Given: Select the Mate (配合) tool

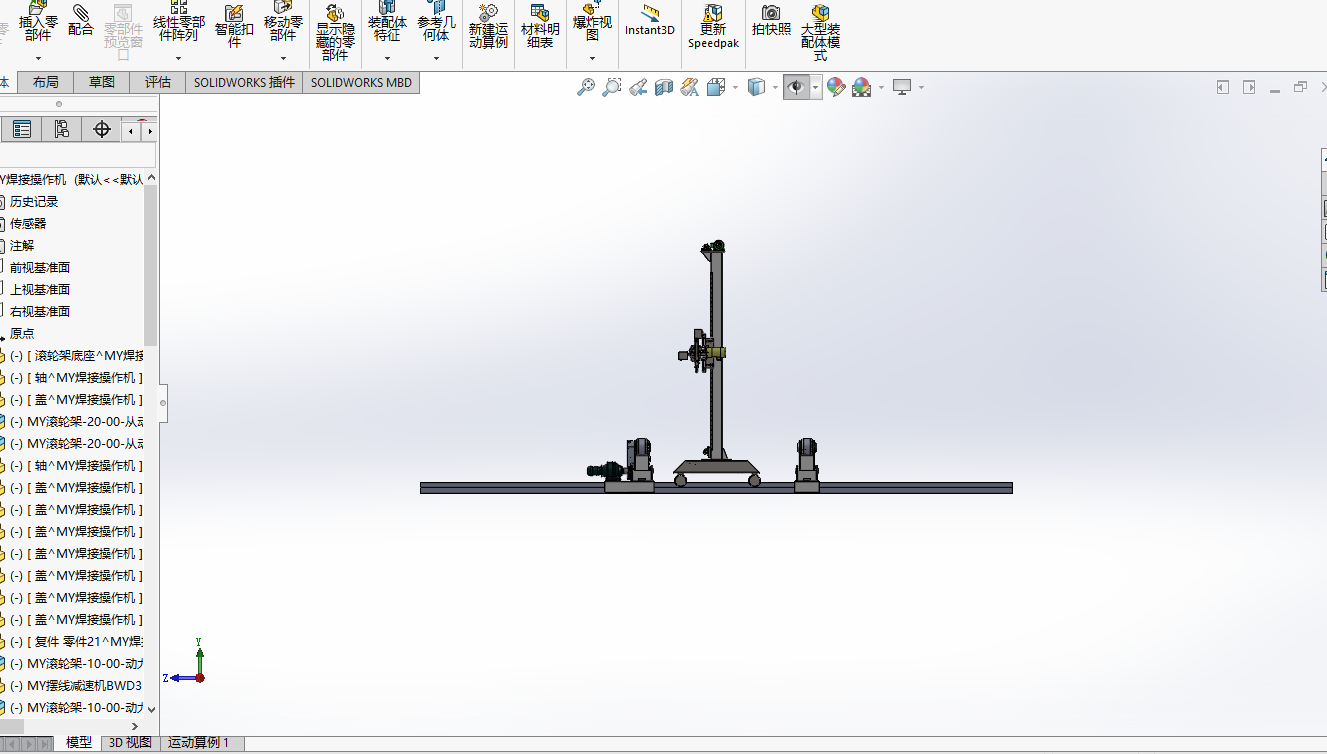Looking at the screenshot, I should (81, 20).
